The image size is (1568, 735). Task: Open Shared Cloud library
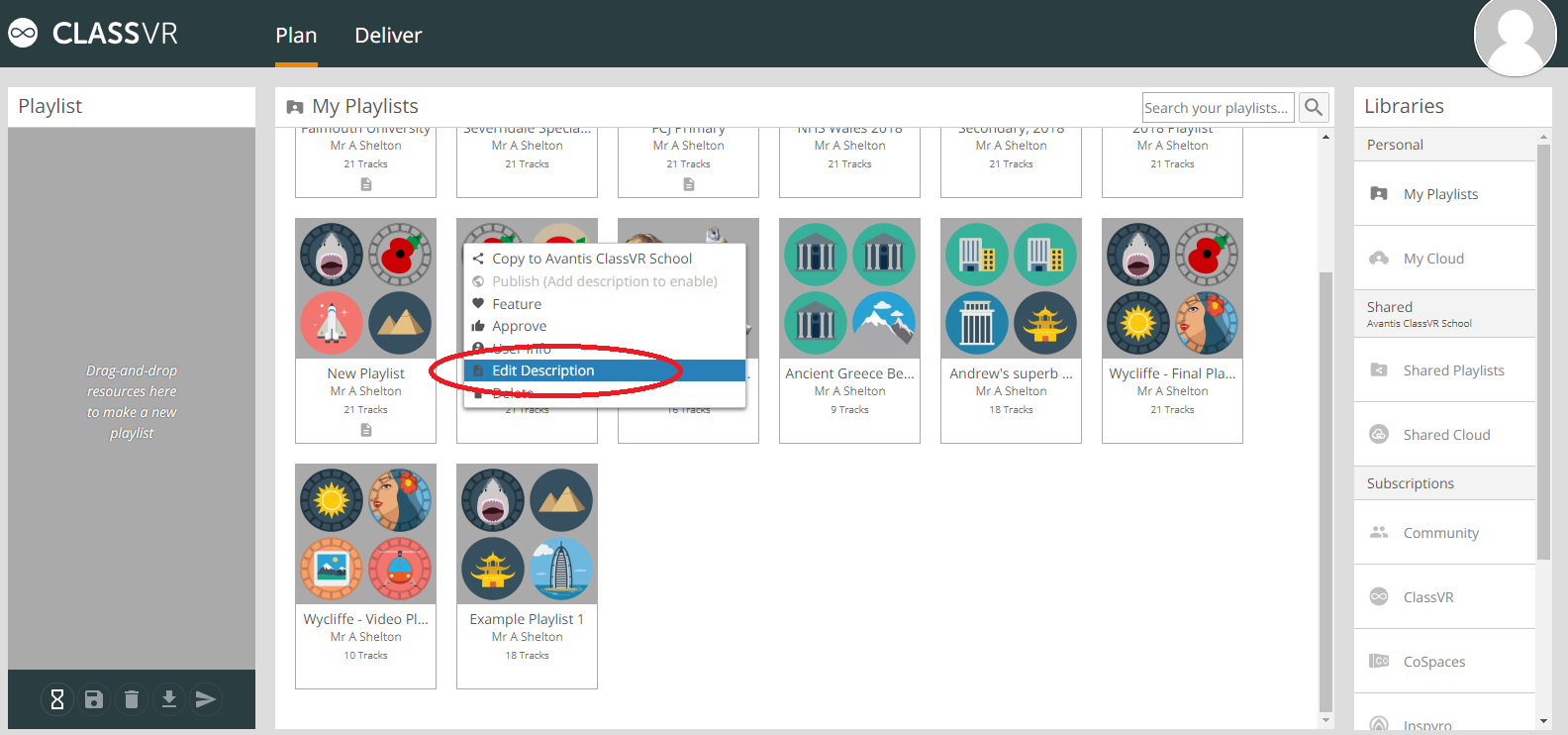click(1444, 434)
